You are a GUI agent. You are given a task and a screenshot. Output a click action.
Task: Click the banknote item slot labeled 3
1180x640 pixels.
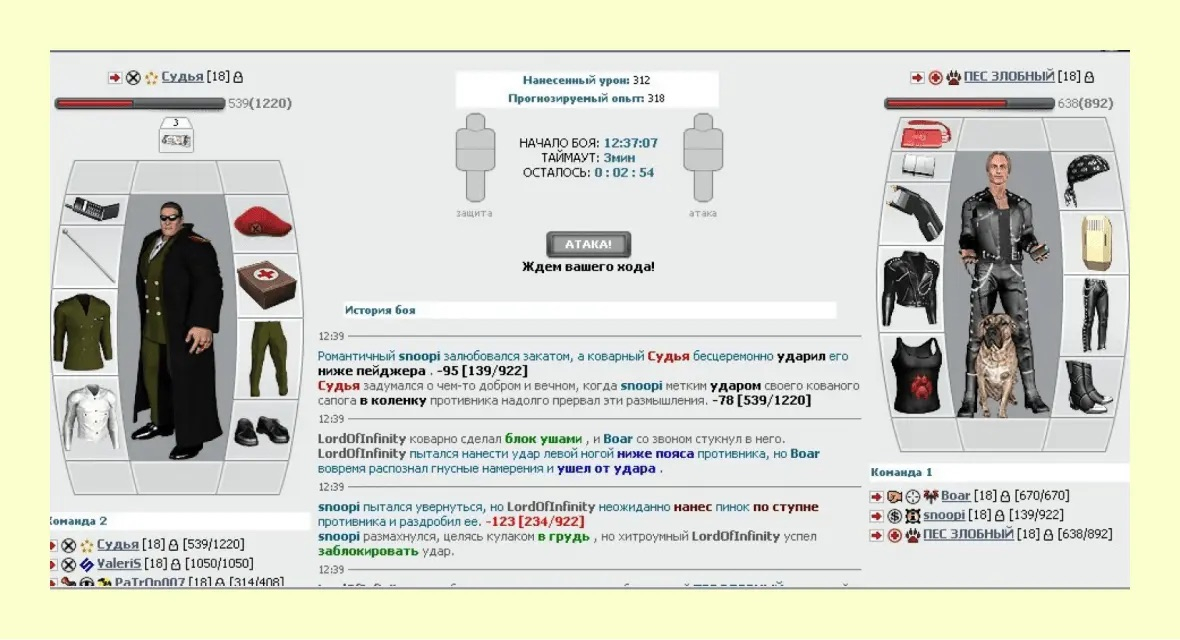[x=176, y=136]
